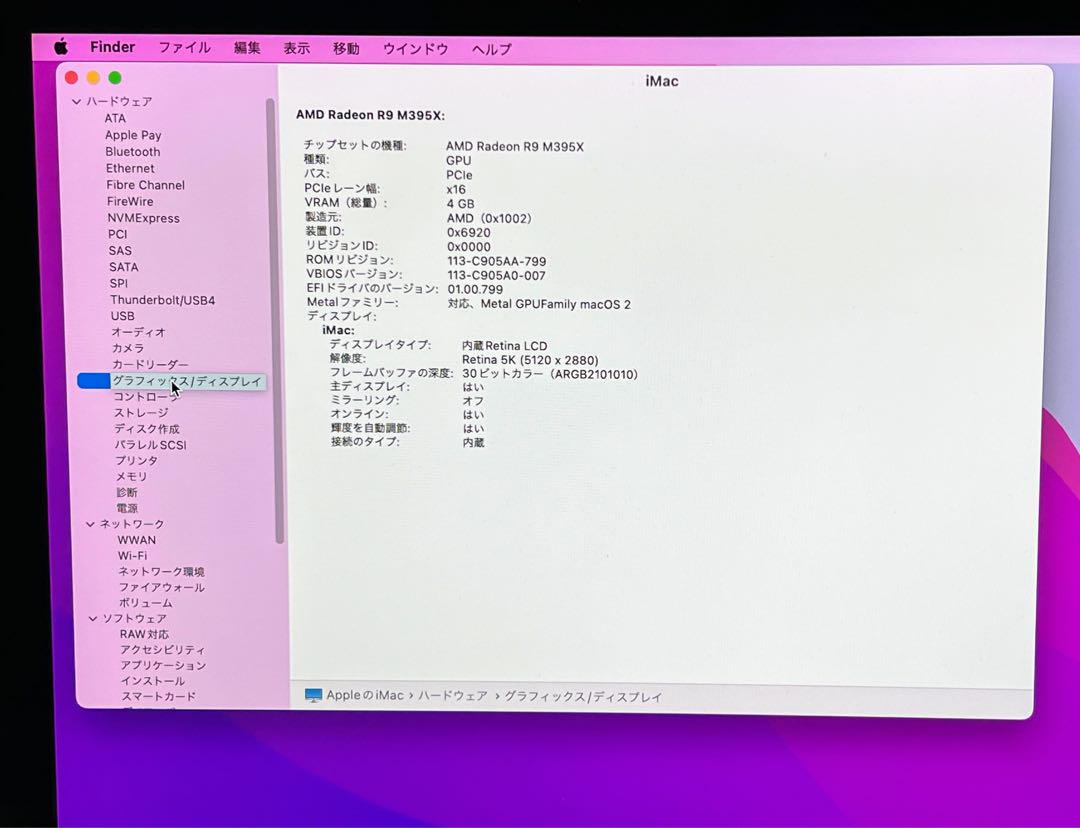Click the ROM revision 113-C905AA-799
This screenshot has width=1080, height=828.
[497, 262]
